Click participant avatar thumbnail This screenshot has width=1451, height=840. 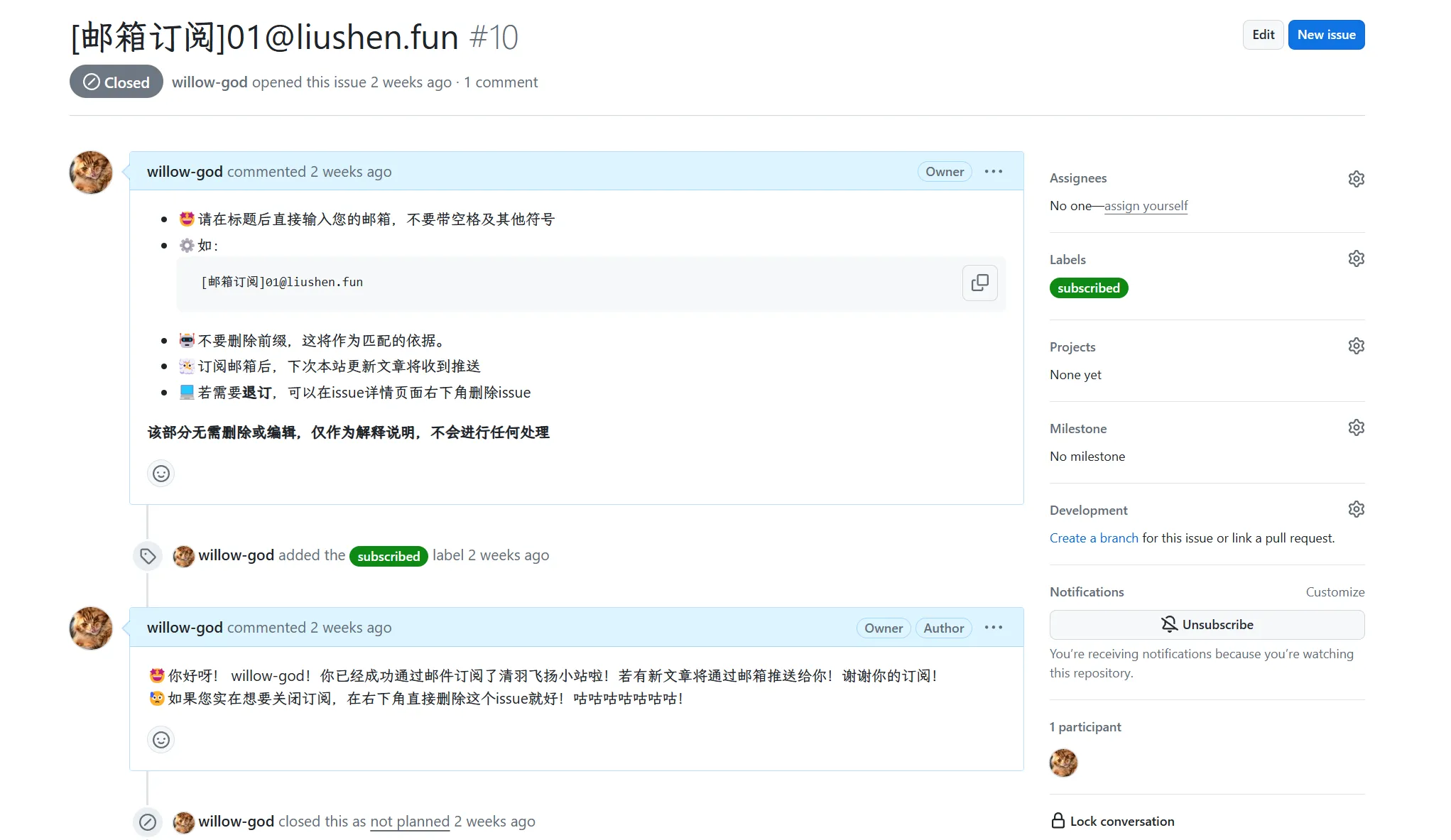click(1063, 762)
